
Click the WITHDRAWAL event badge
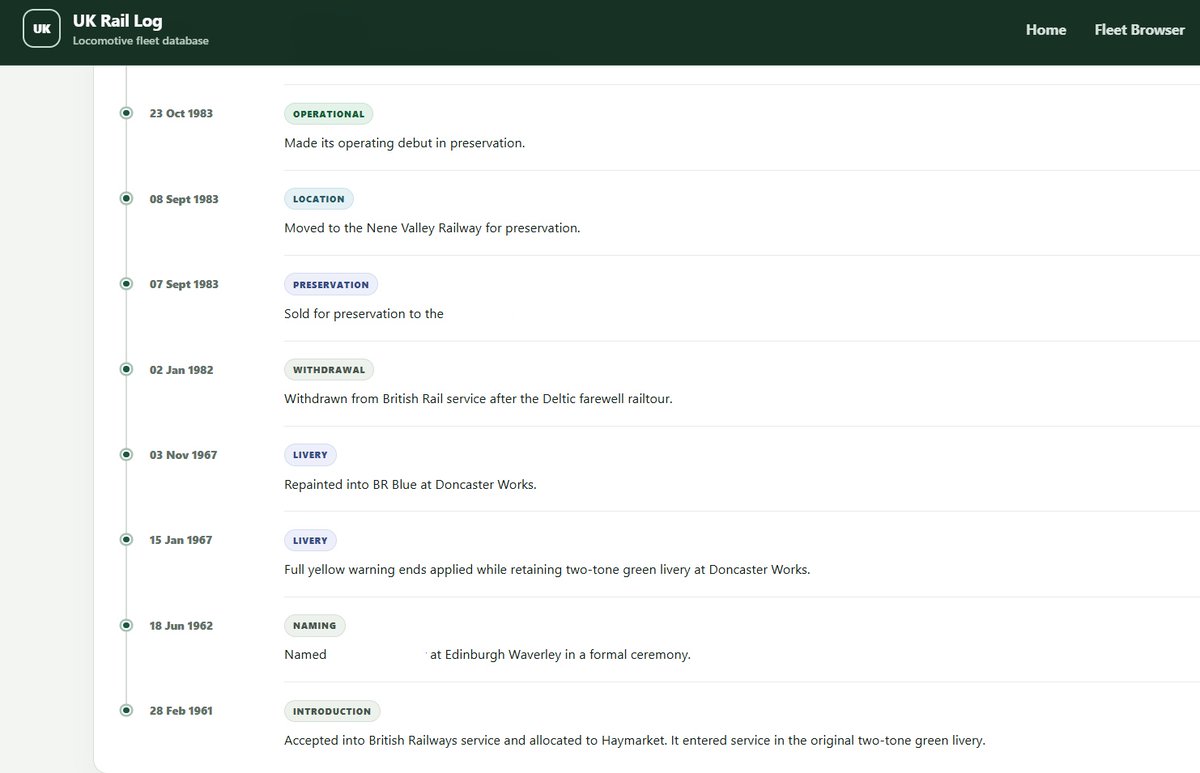point(329,370)
